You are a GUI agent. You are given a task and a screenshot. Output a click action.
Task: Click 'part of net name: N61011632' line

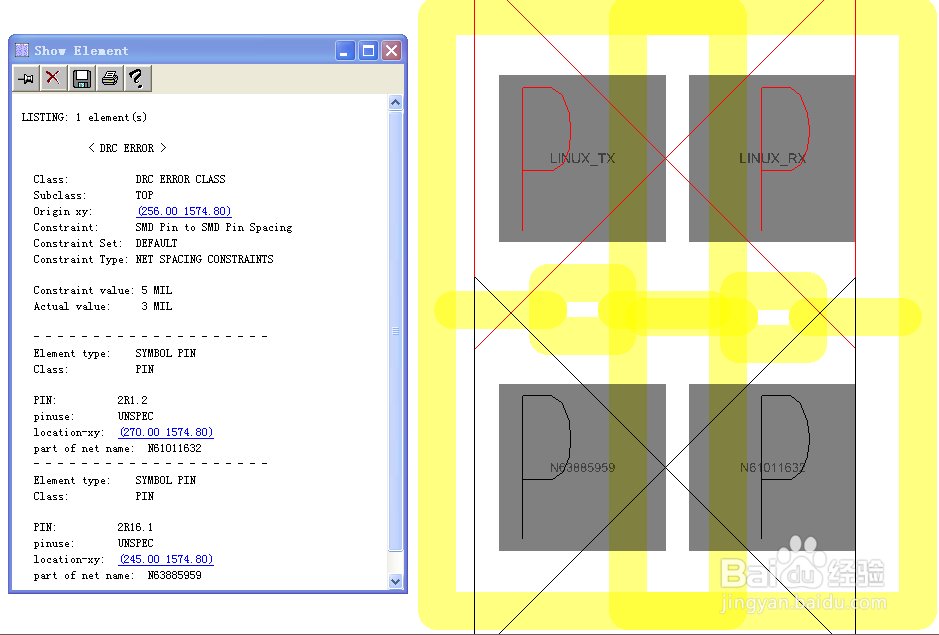point(117,448)
